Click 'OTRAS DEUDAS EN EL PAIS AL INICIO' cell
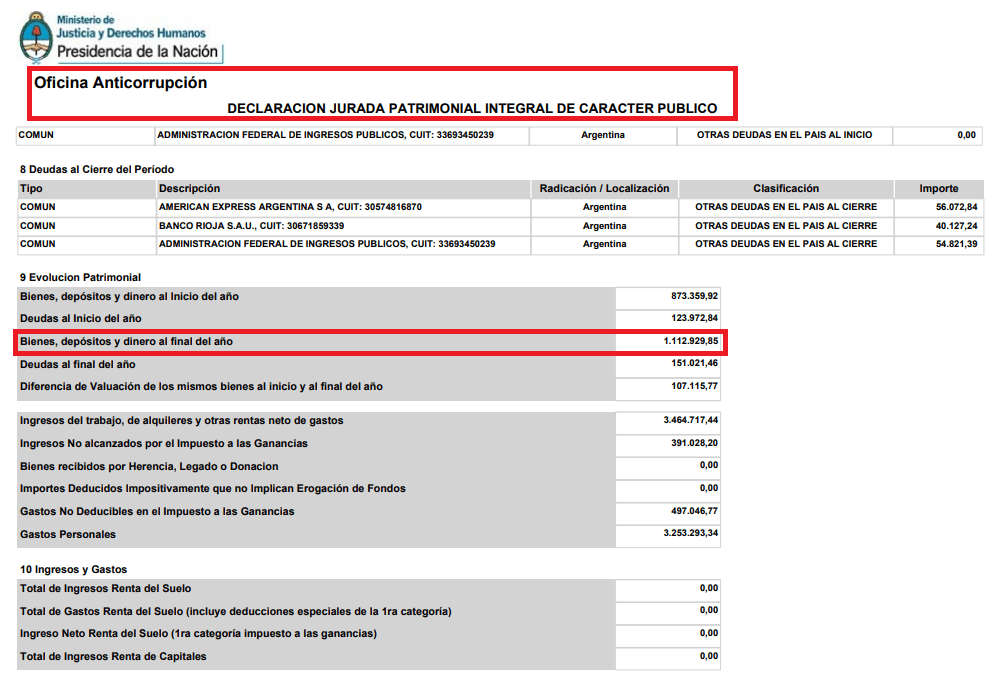Image resolution: width=1005 pixels, height=684 pixels. pyautogui.click(x=785, y=135)
